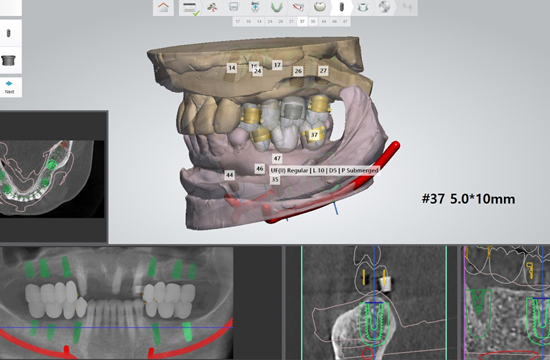Viewport: 550px width, 360px height.
Task: Switch to tooth 26 tab in number strip
Action: pos(281,21)
